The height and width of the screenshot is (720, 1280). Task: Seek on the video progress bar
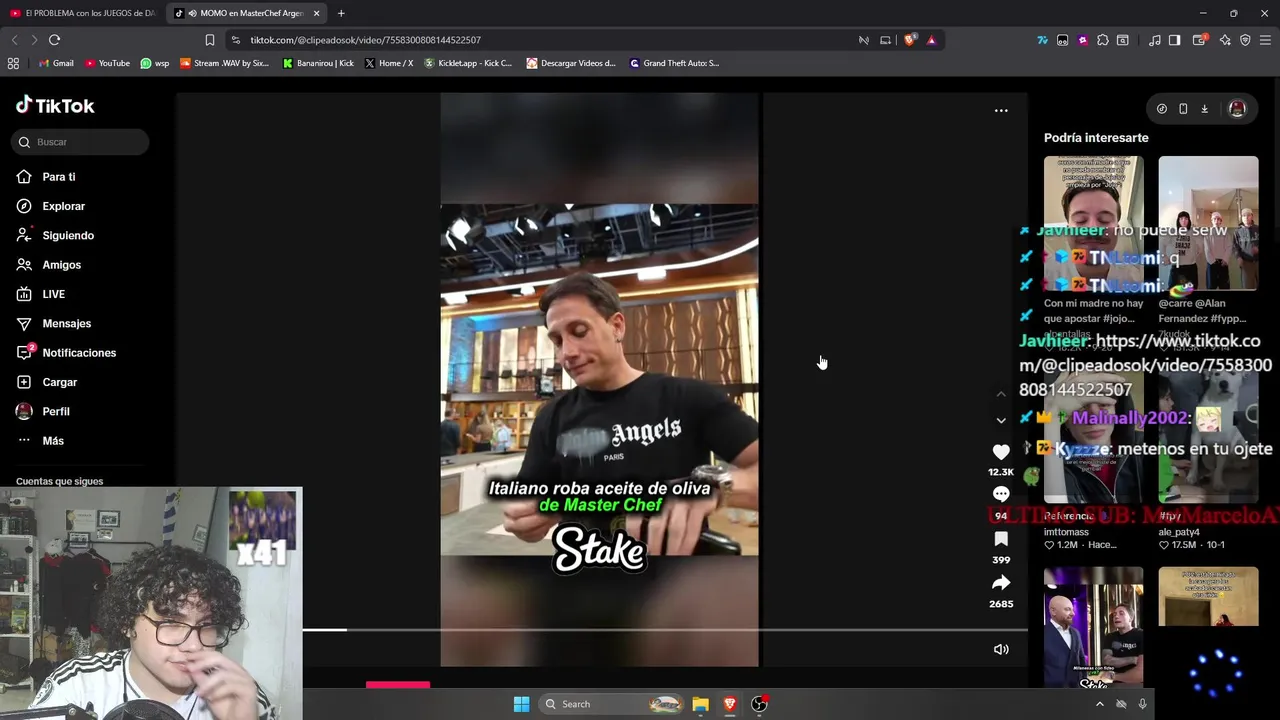[665, 630]
